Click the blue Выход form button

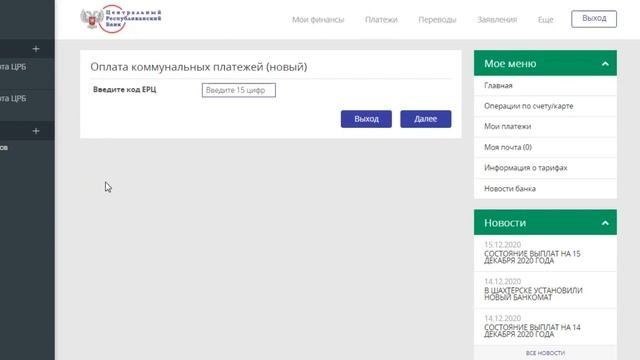click(x=366, y=119)
